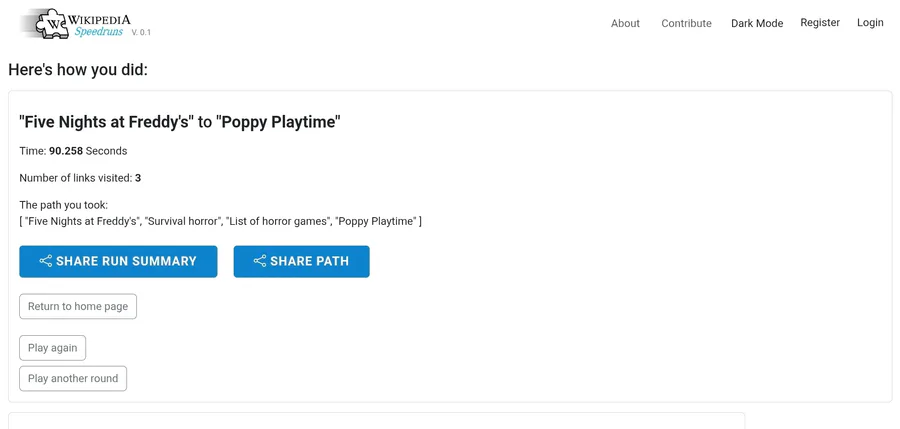Click Return to home page button

tap(78, 307)
